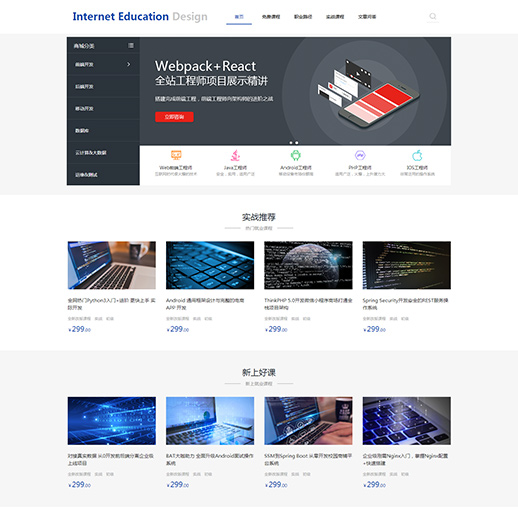
Task: Click the SSM到Spring Boot course title
Action: click(308, 459)
